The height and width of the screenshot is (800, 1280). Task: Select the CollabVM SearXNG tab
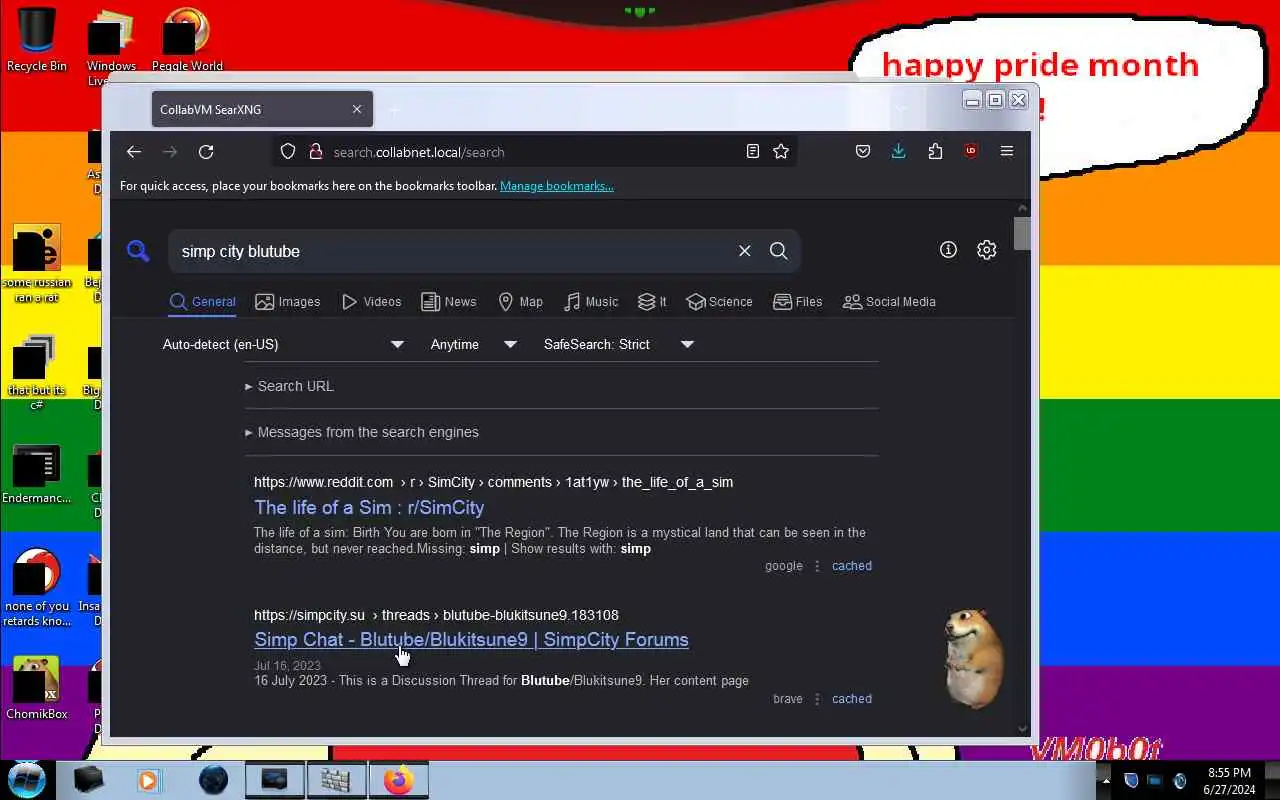tap(262, 109)
